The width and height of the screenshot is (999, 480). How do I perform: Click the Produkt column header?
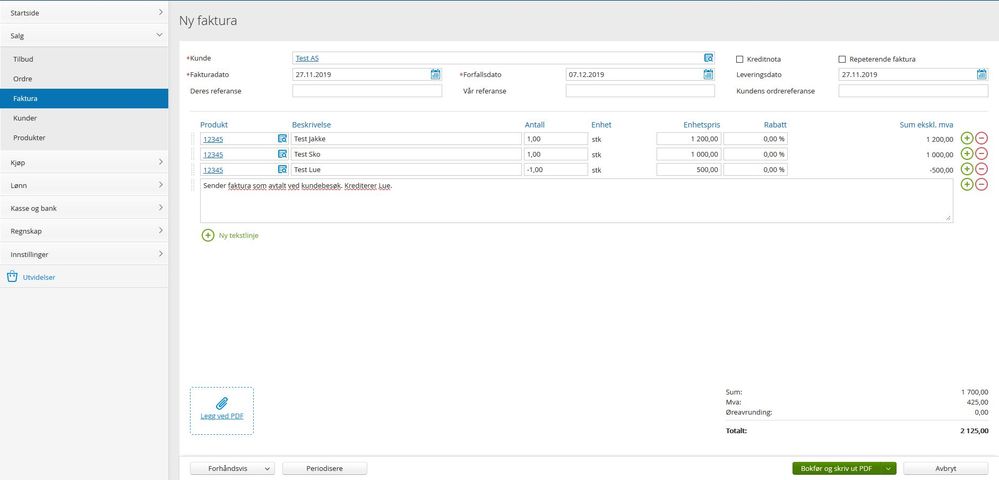coord(213,125)
